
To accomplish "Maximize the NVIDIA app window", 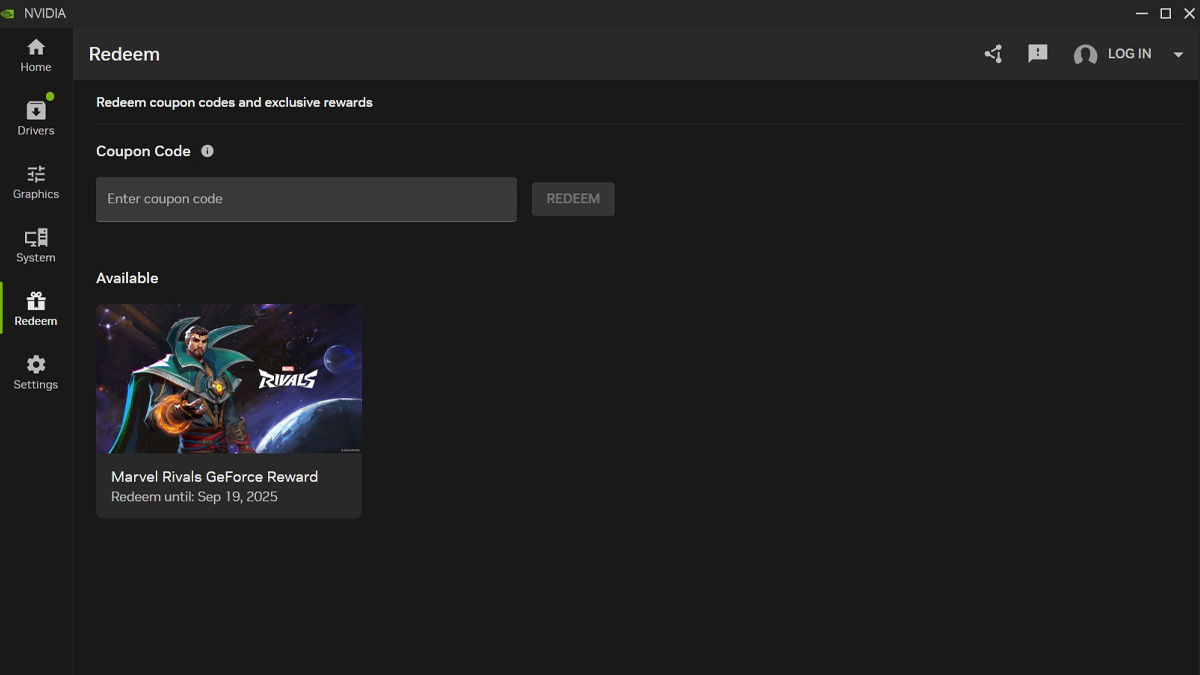I will coord(1165,13).
